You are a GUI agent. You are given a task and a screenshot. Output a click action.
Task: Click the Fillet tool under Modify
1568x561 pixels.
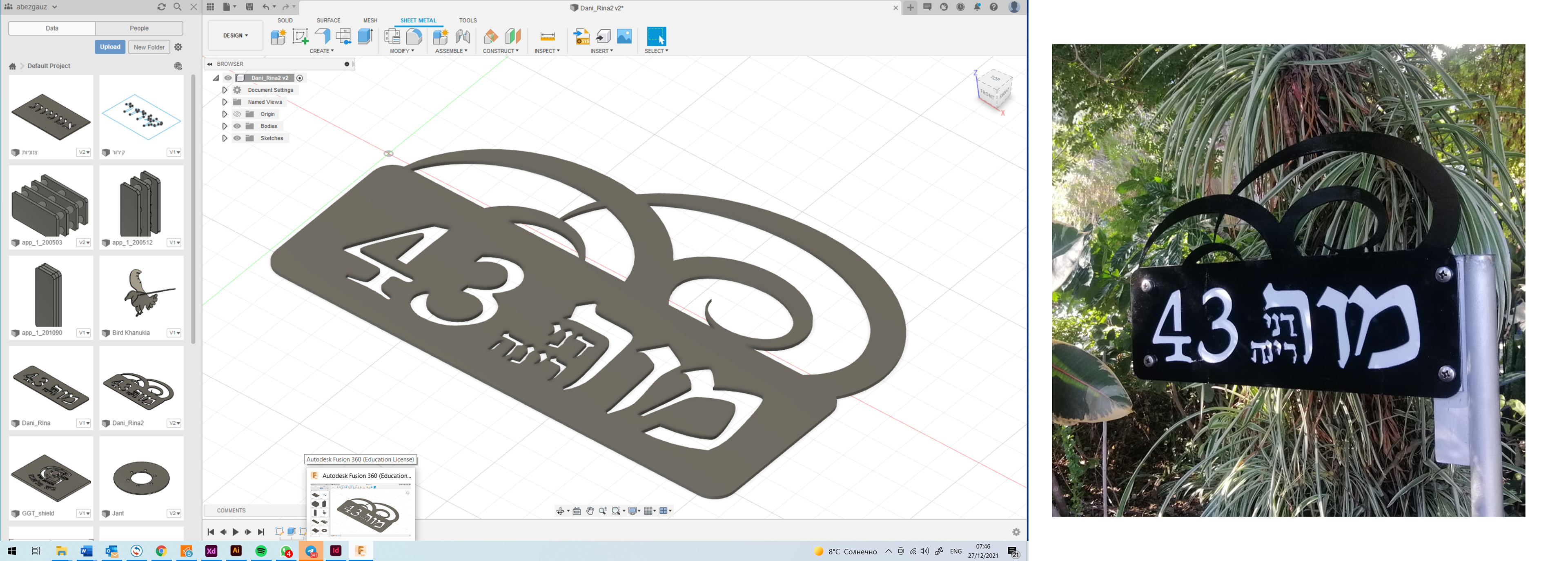(414, 36)
